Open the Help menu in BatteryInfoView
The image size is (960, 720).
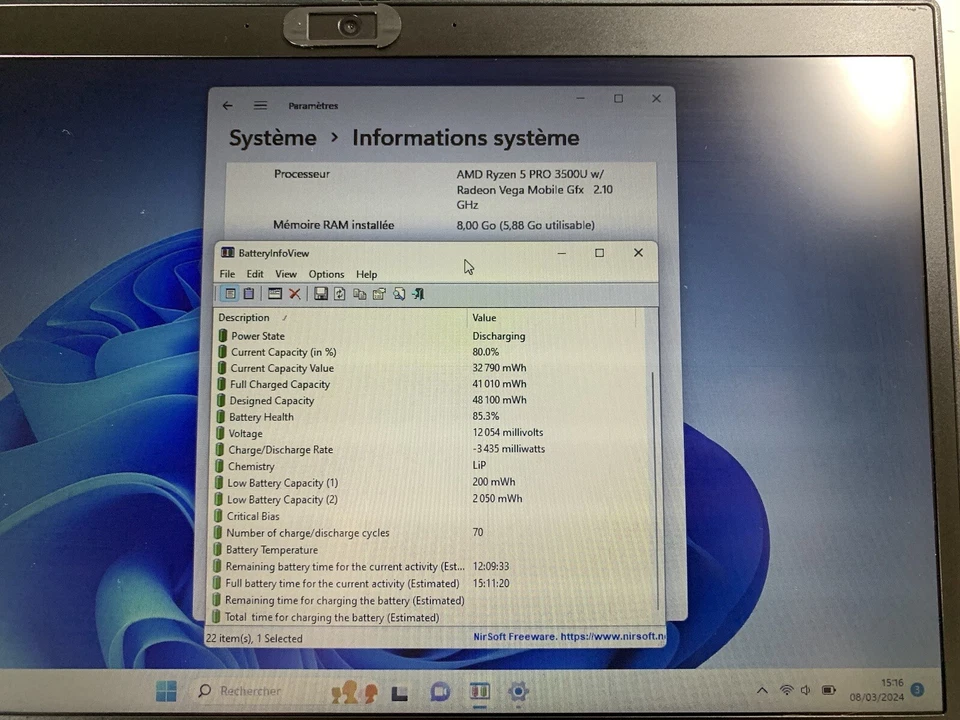coord(366,274)
